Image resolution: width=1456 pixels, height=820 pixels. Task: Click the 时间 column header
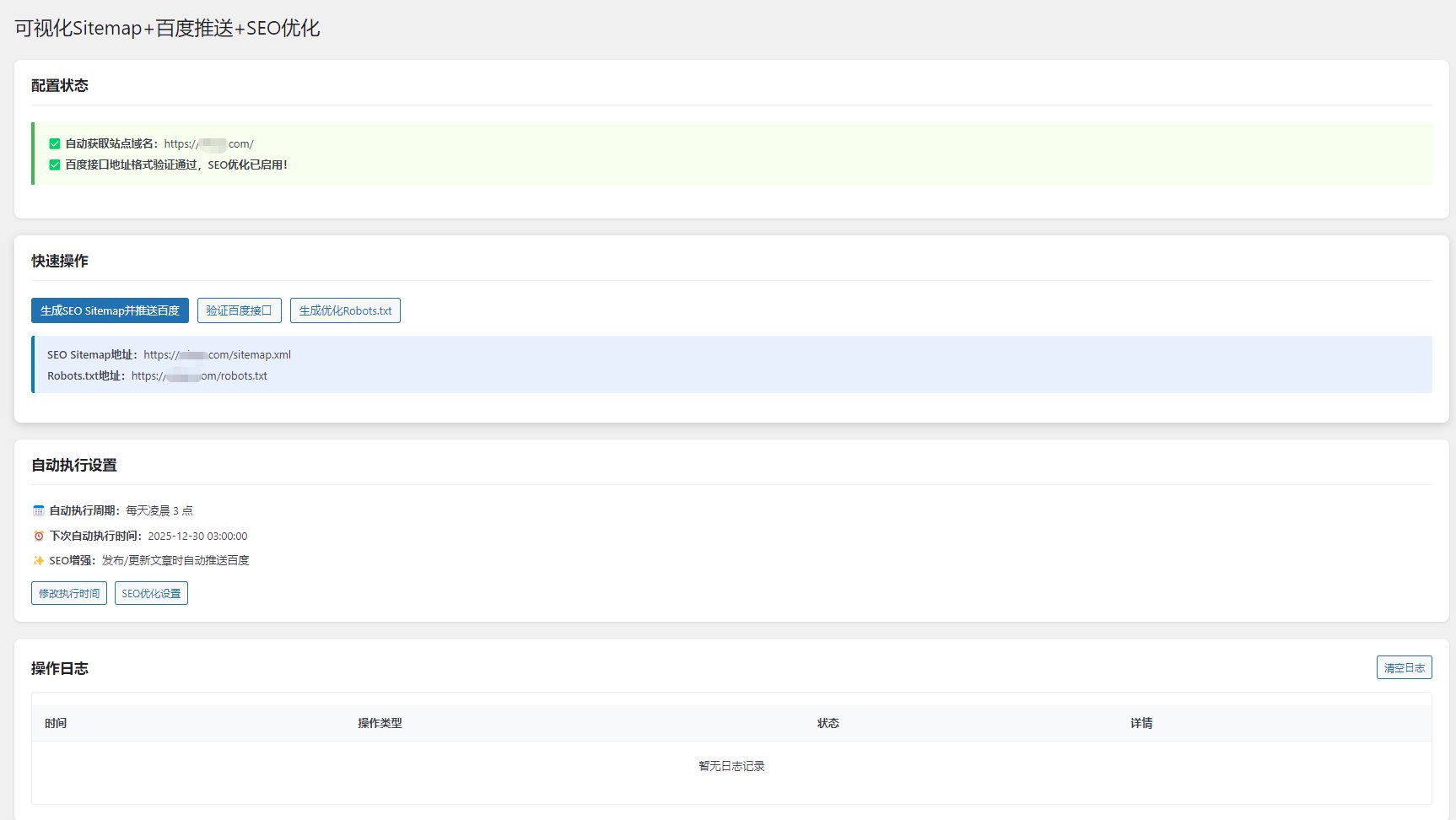[x=56, y=723]
